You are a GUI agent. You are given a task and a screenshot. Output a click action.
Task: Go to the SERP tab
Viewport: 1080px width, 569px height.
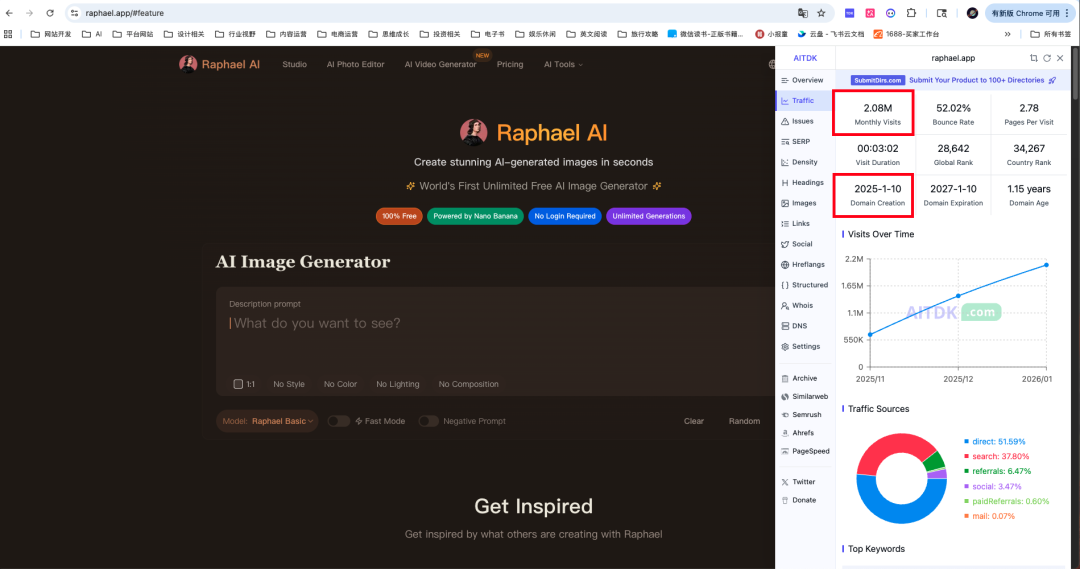(x=803, y=142)
